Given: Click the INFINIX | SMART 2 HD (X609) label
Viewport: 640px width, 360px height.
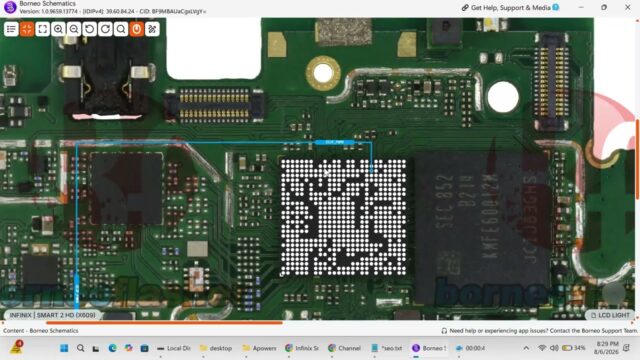Looking at the screenshot, I should coord(52,315).
